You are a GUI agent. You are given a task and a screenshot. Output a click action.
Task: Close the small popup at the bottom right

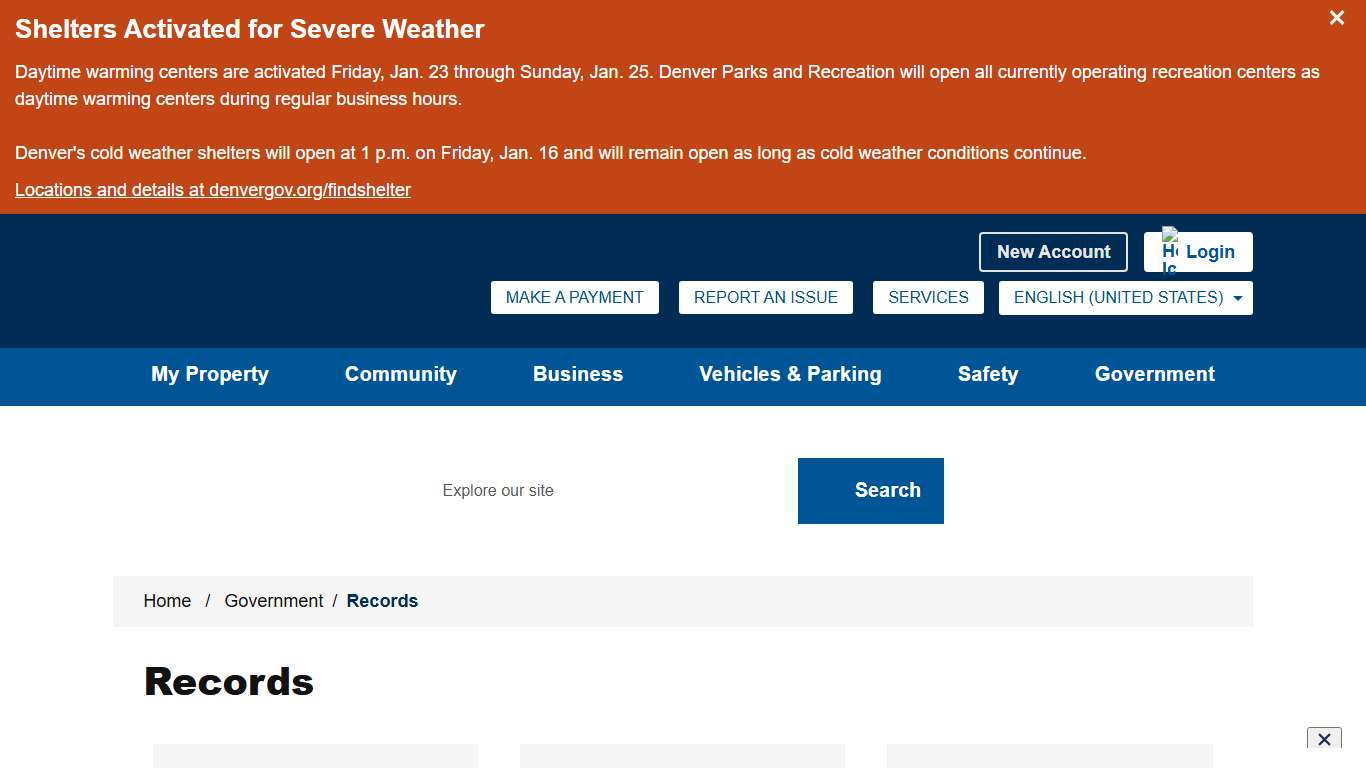coord(1323,739)
